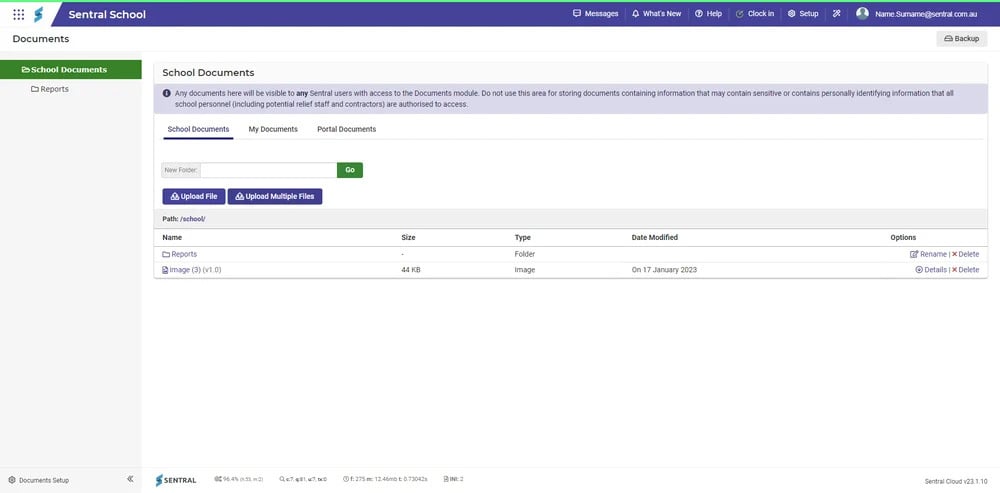Click the Upload File button
Image resolution: width=1000 pixels, height=493 pixels.
[x=194, y=196]
